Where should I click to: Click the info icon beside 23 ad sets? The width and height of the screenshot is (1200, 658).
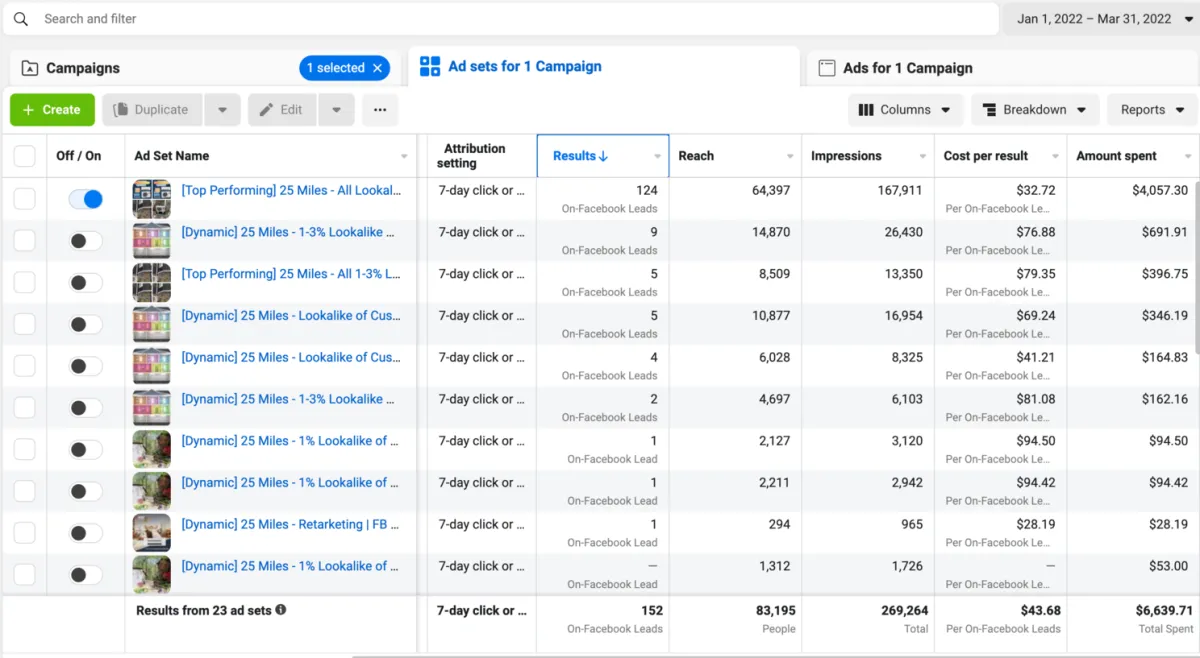click(281, 609)
